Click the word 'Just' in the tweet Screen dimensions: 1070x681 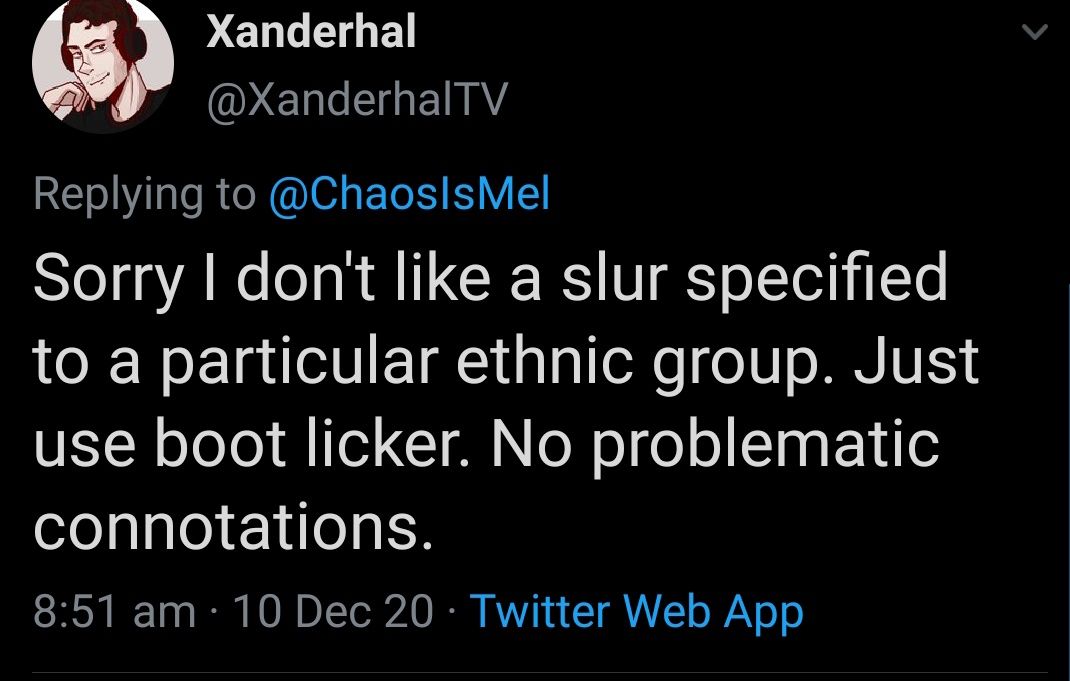tap(920, 362)
